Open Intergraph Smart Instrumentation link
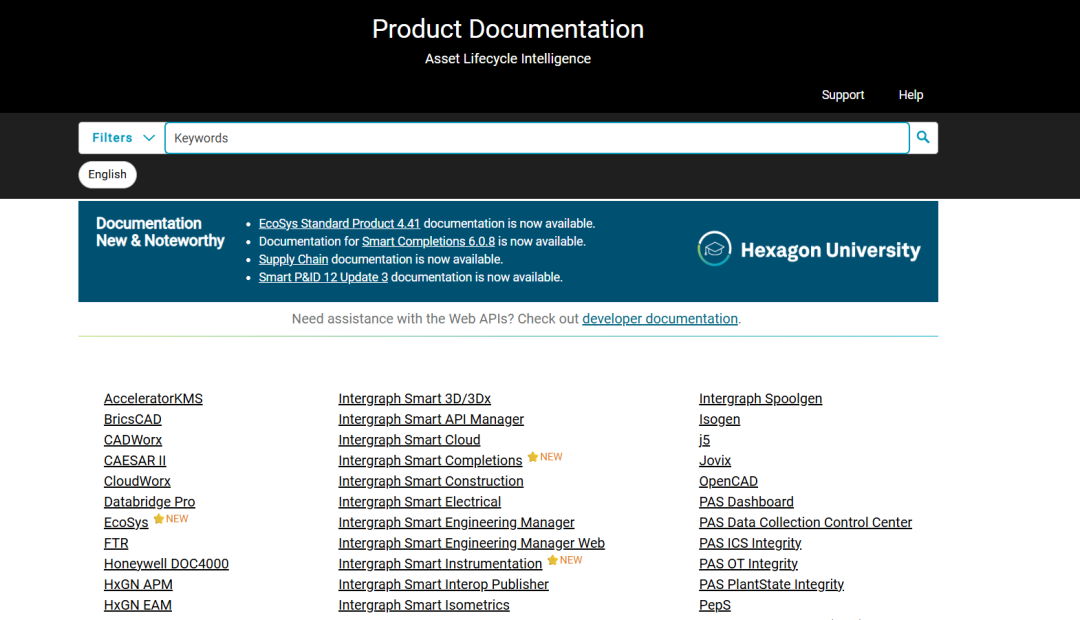This screenshot has width=1080, height=620. pos(440,564)
